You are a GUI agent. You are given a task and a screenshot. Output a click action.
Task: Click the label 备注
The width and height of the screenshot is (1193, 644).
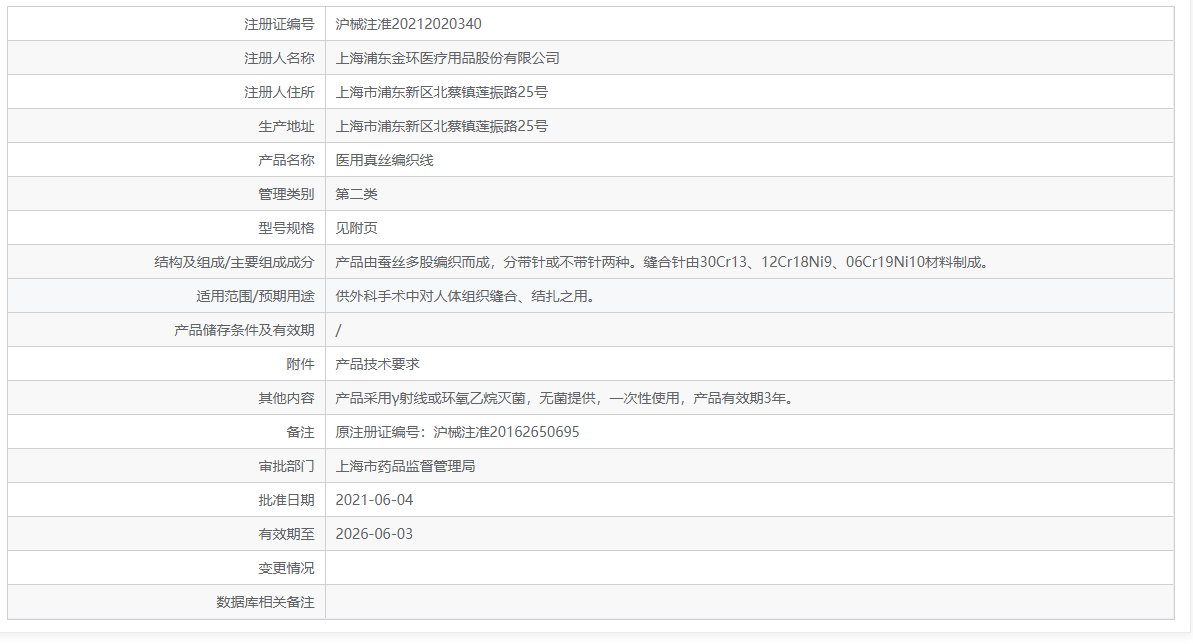[x=301, y=432]
